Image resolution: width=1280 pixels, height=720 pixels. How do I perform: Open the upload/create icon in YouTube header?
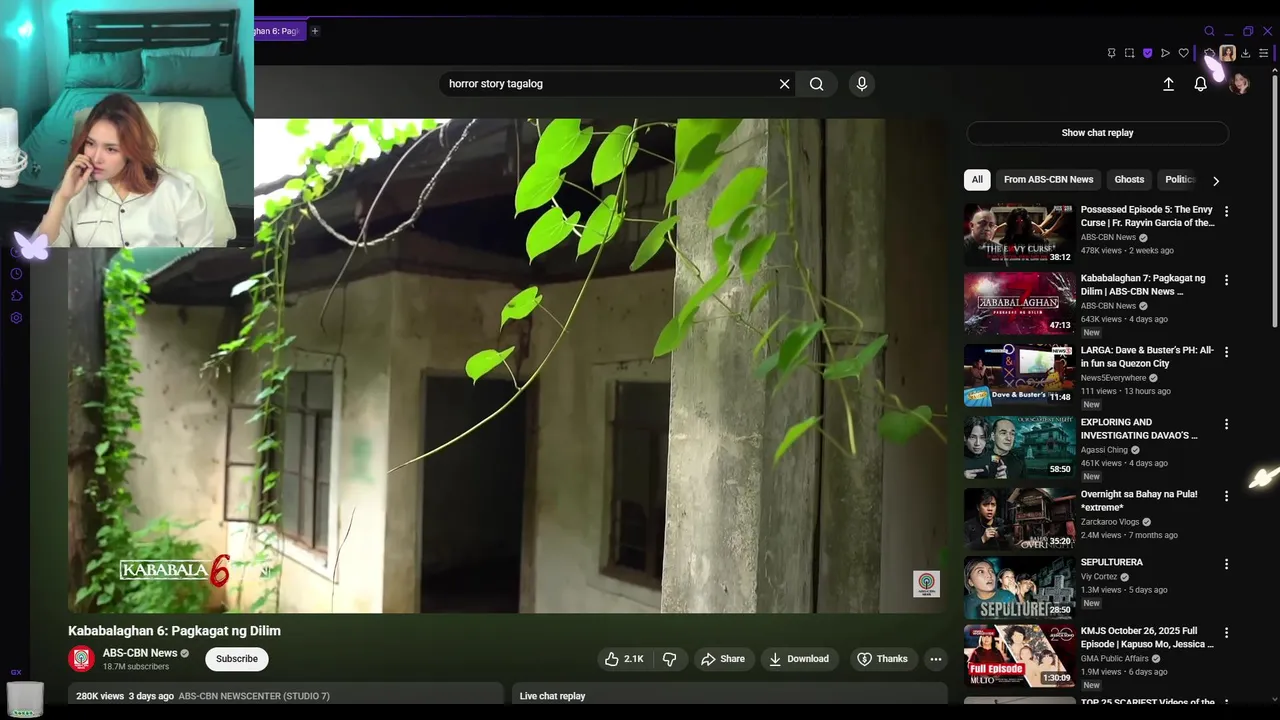point(1168,84)
